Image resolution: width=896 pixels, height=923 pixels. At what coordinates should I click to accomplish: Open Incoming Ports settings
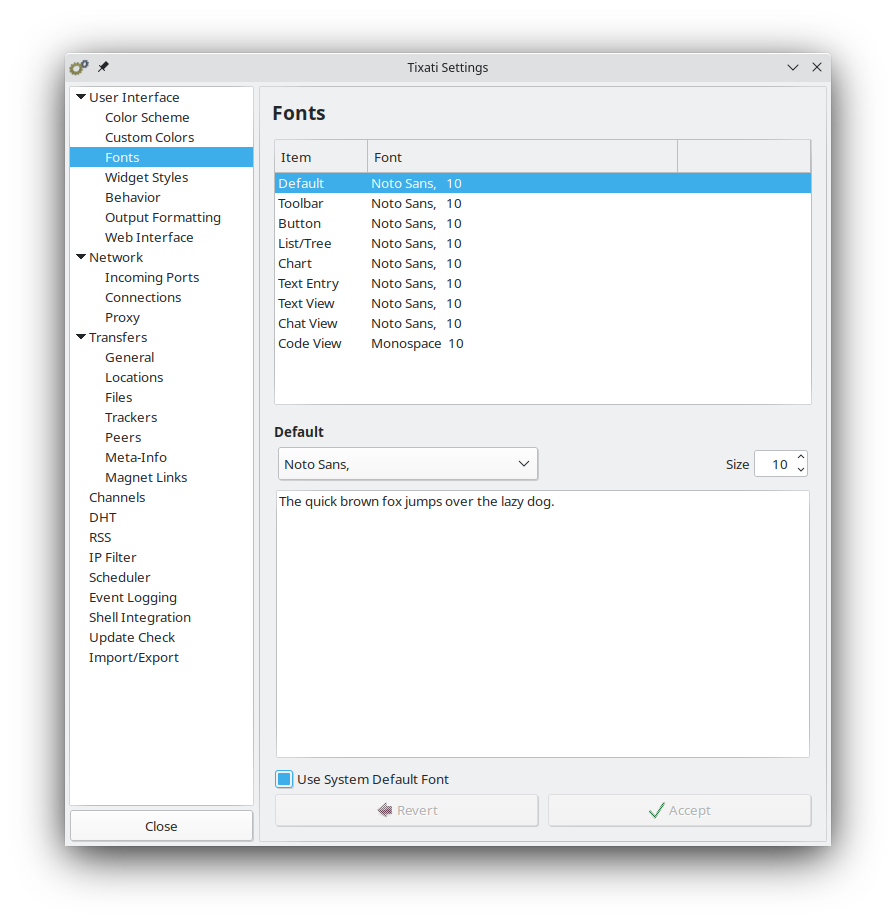(152, 277)
